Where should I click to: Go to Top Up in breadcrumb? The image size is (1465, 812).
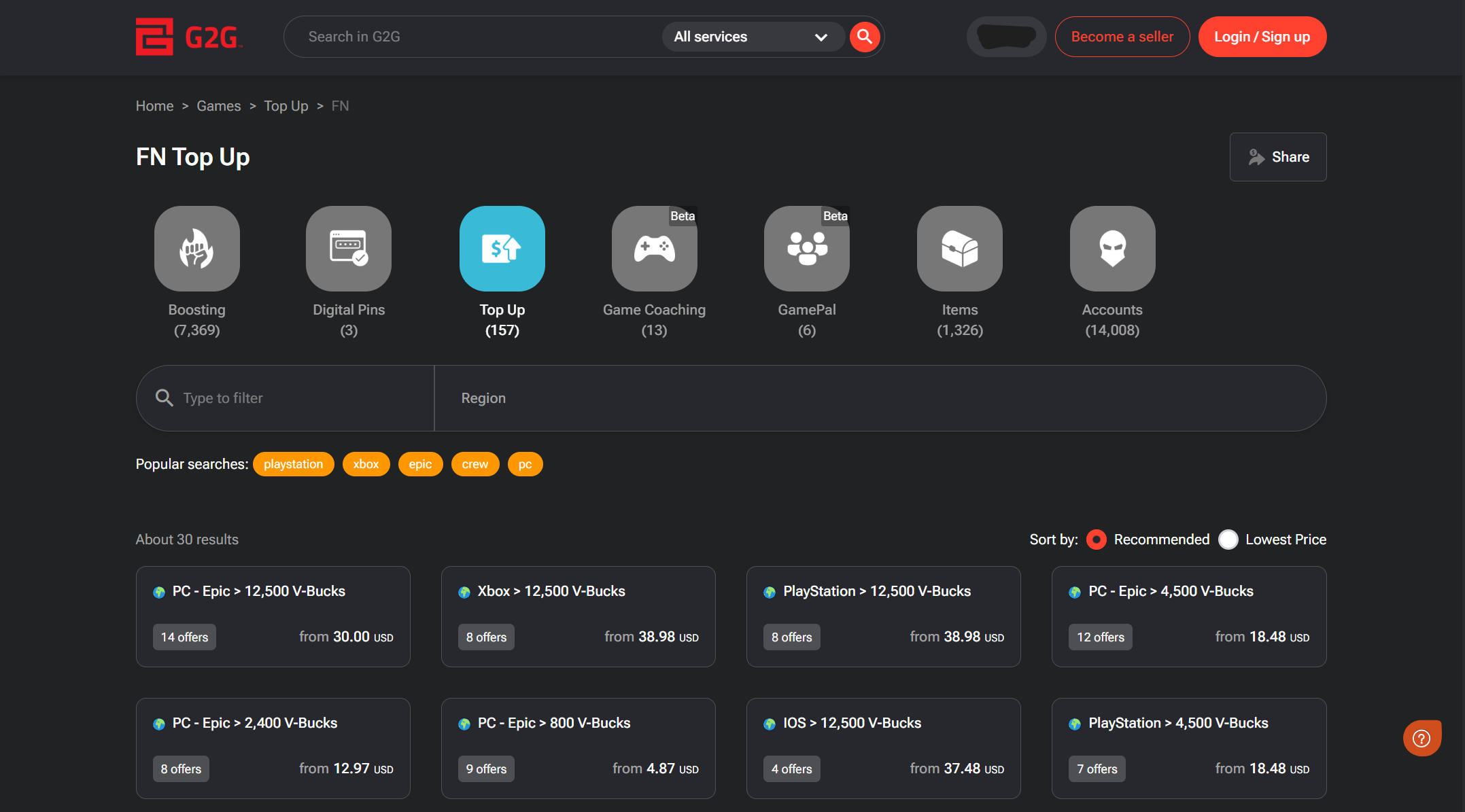click(x=286, y=106)
